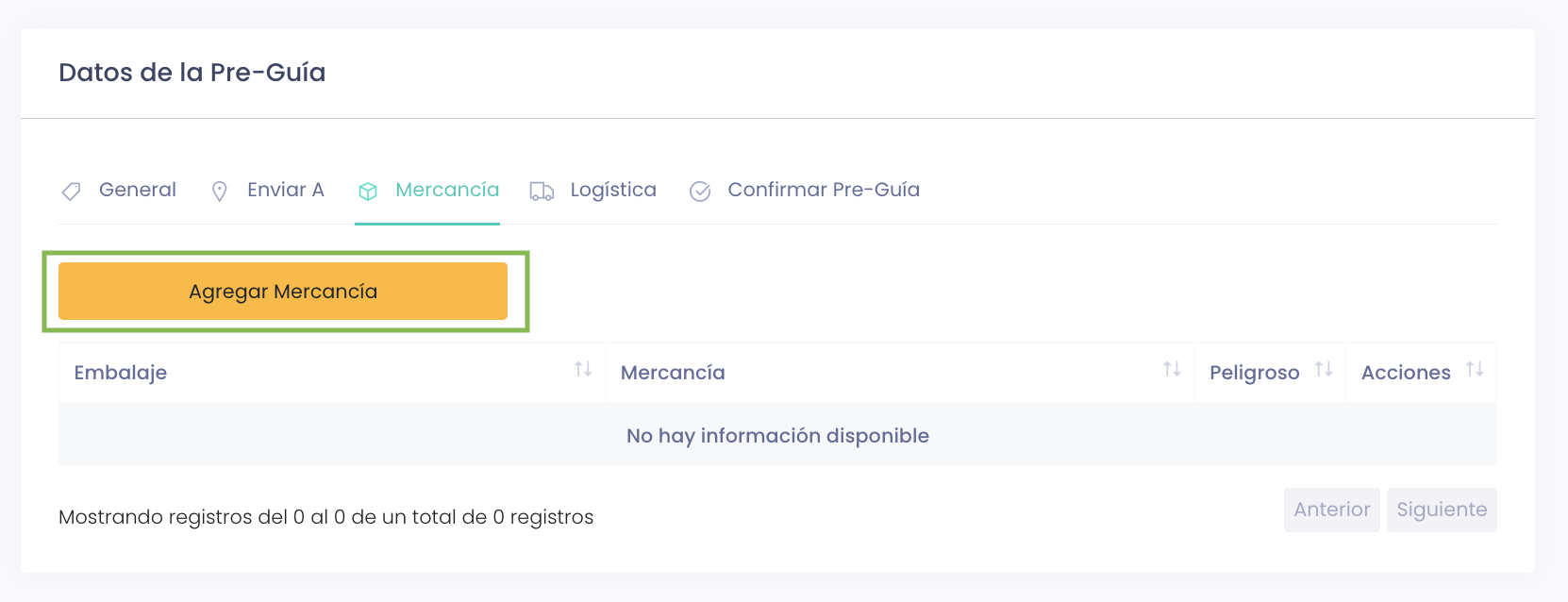Click the check-circle icon beside Confirmar Pre-Guía

700,192
